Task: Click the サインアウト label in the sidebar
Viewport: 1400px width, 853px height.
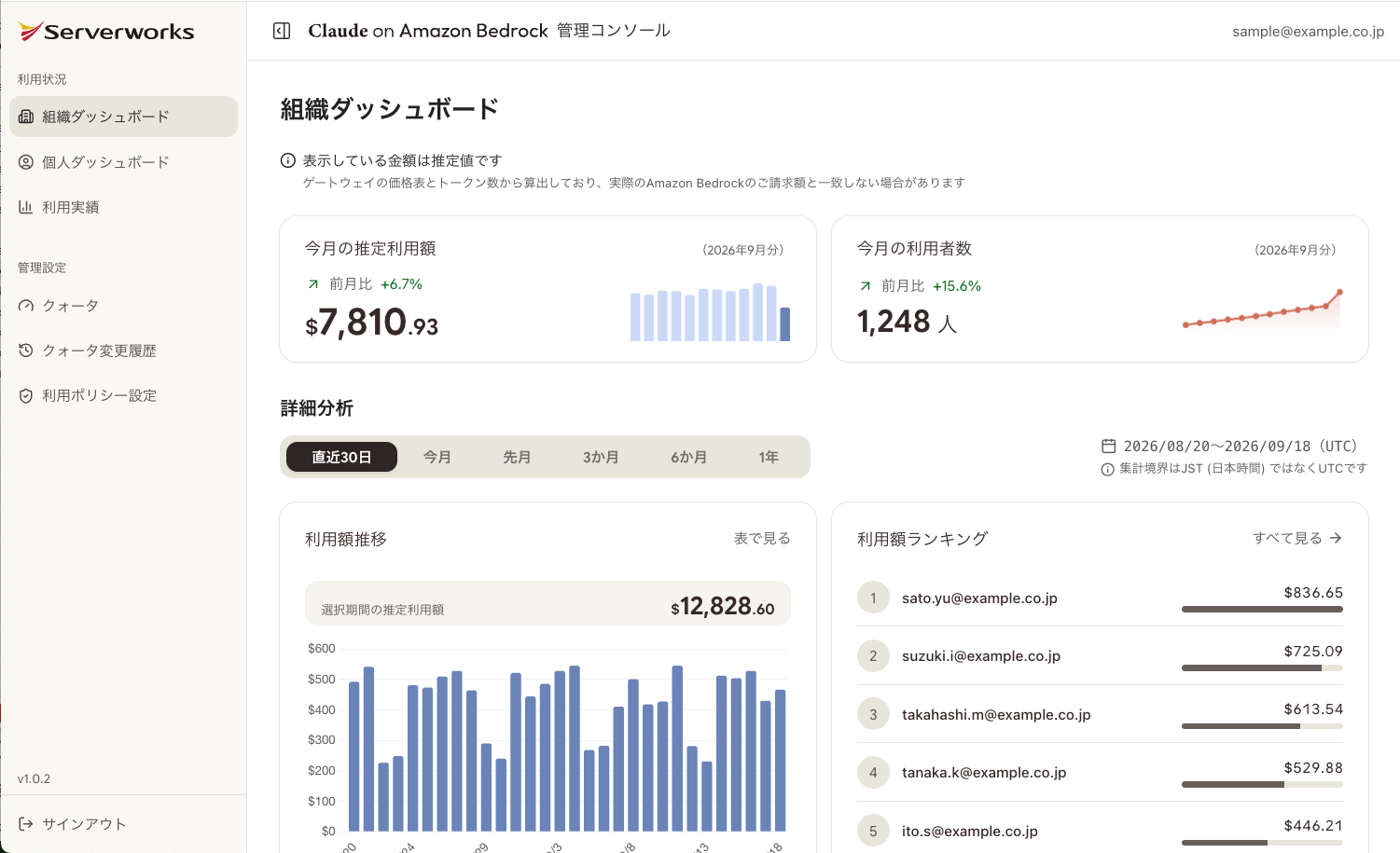Action: [x=84, y=824]
